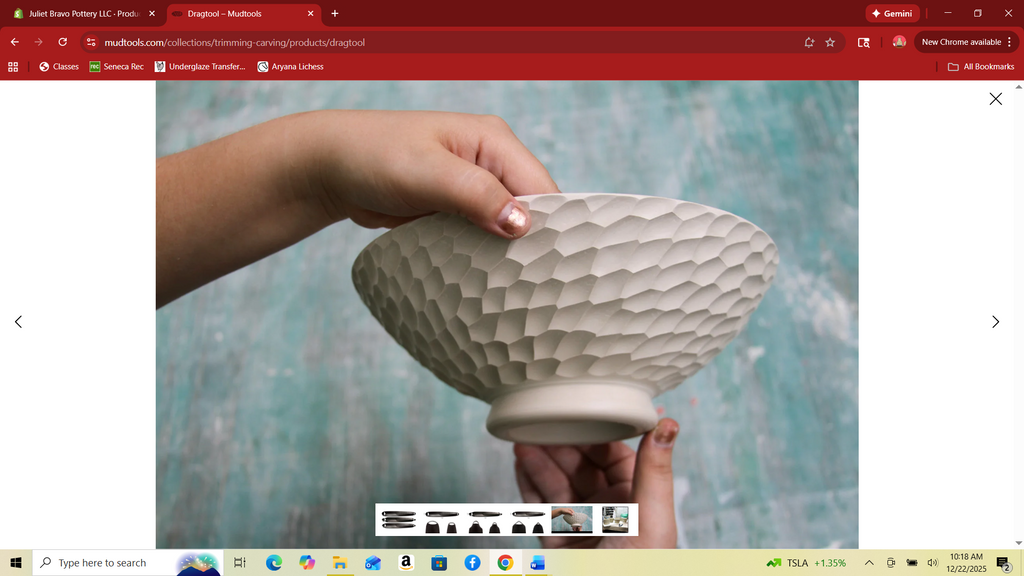The image size is (1024, 576).
Task: Close the image lightbox viewer
Action: [x=995, y=99]
